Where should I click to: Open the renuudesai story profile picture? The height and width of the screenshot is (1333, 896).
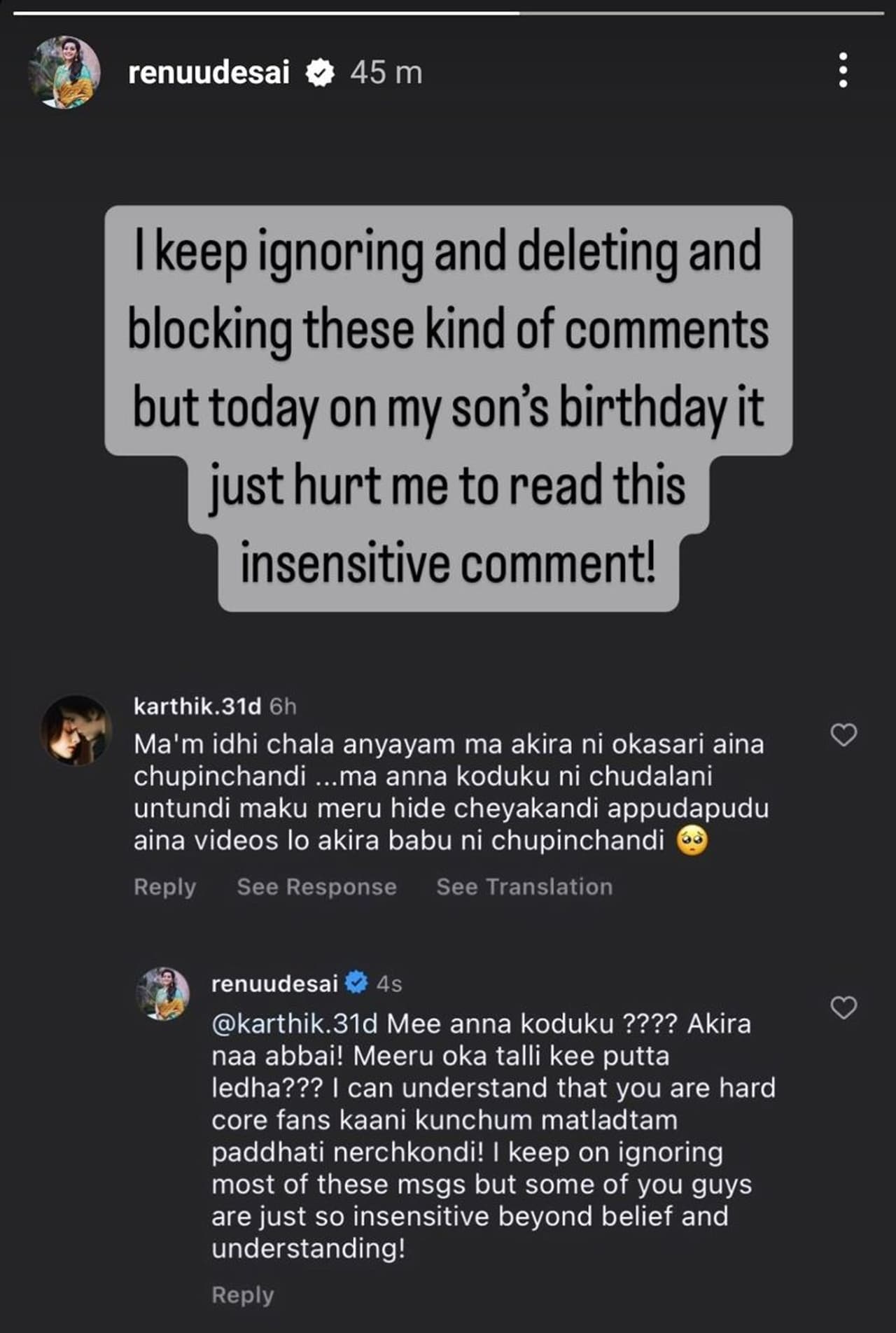[64, 72]
